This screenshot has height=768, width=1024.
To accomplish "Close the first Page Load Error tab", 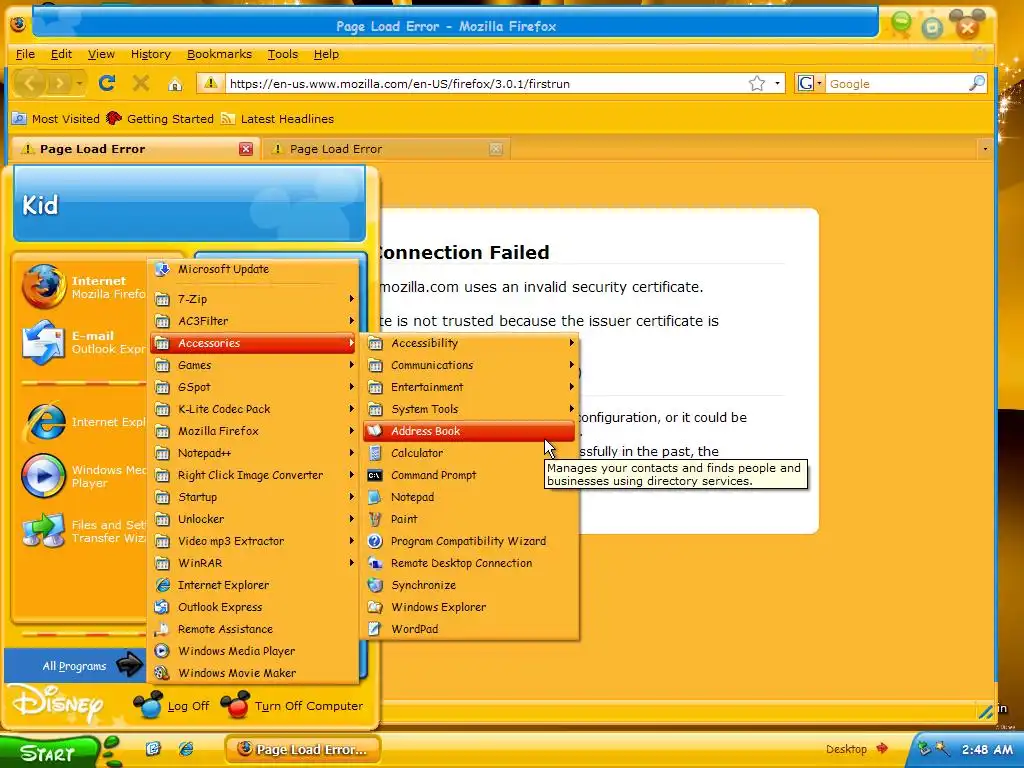I will (x=246, y=149).
